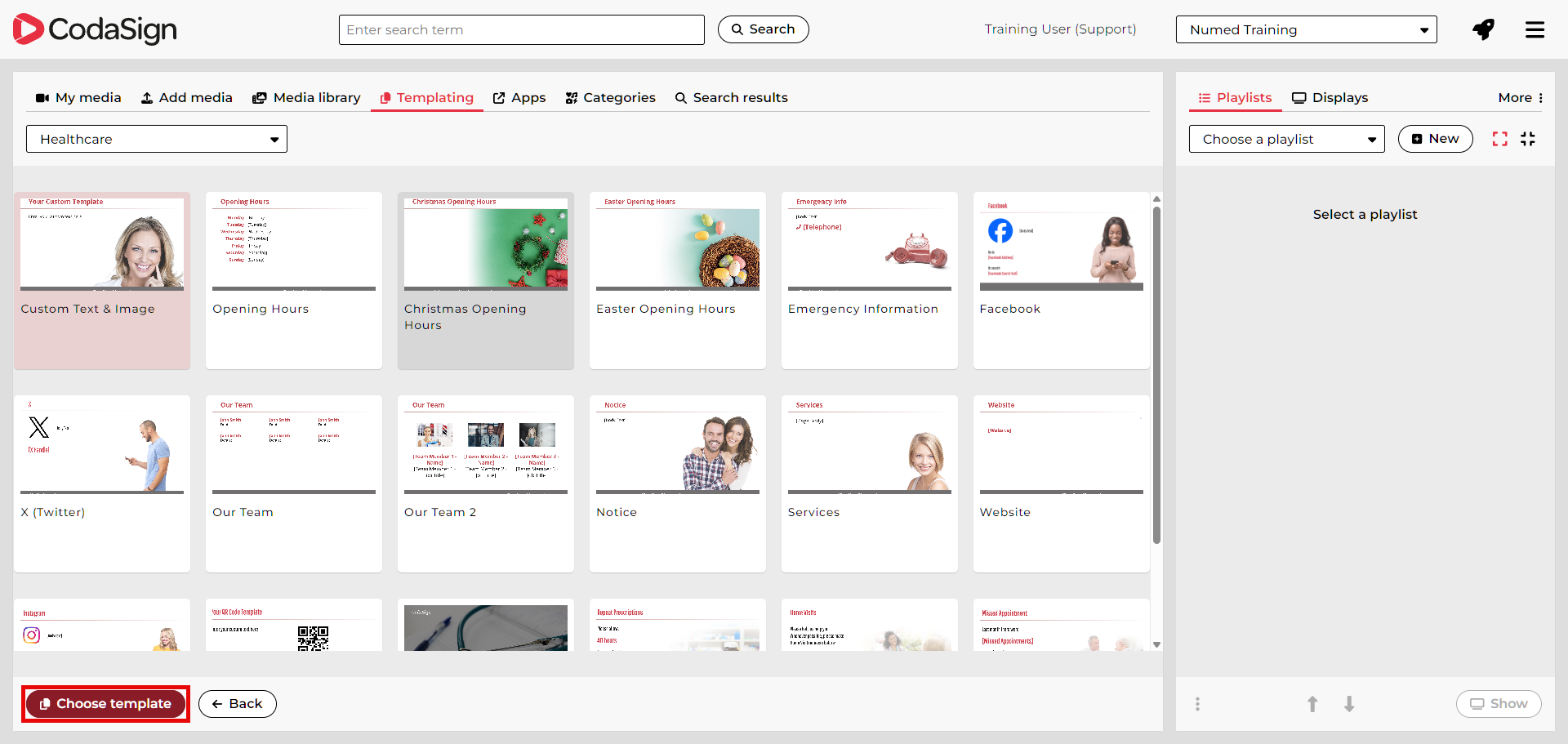Click the Back button

[237, 704]
